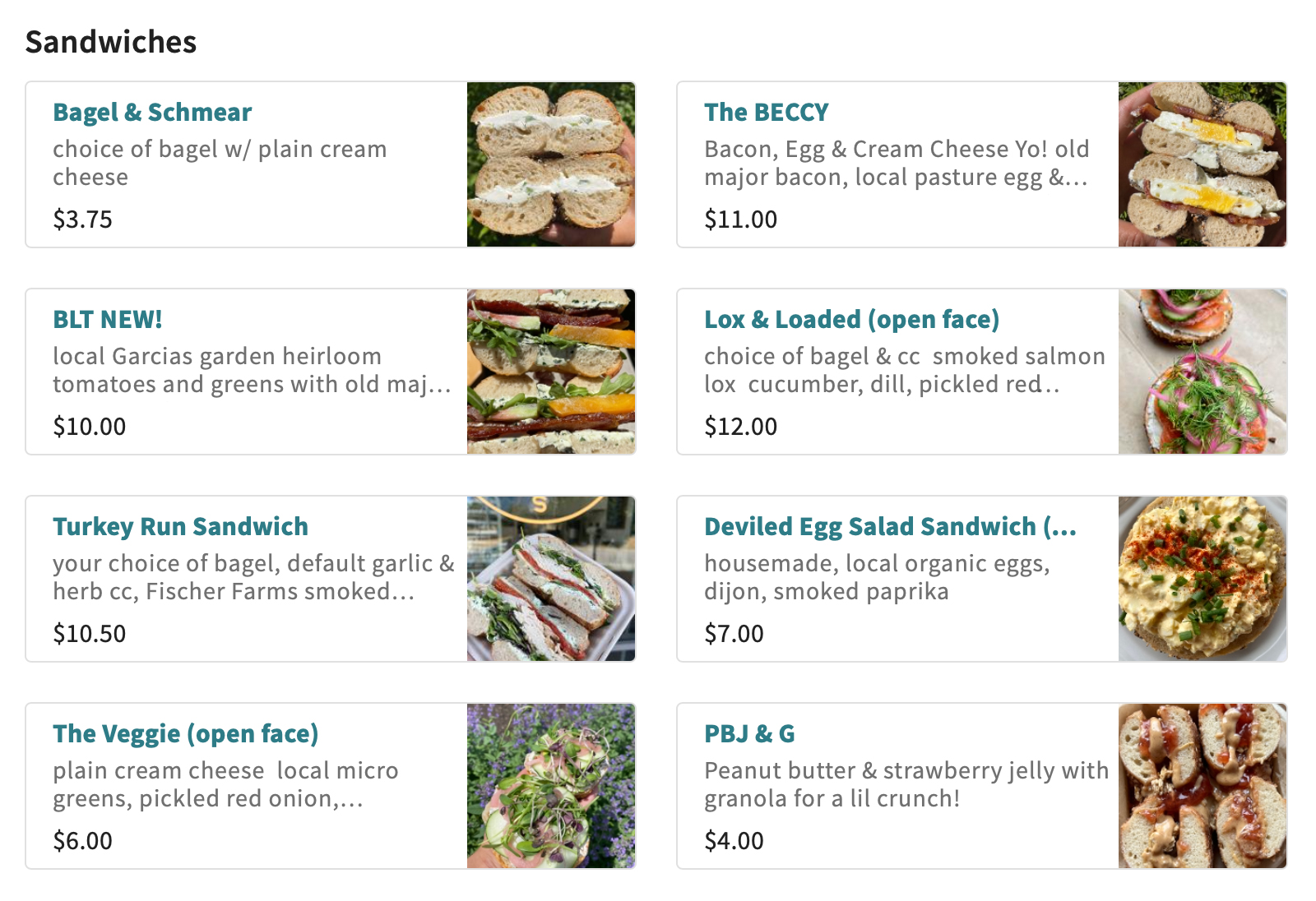Open the Lox & Loaded salmon photo
1316x901 pixels.
click(1202, 372)
